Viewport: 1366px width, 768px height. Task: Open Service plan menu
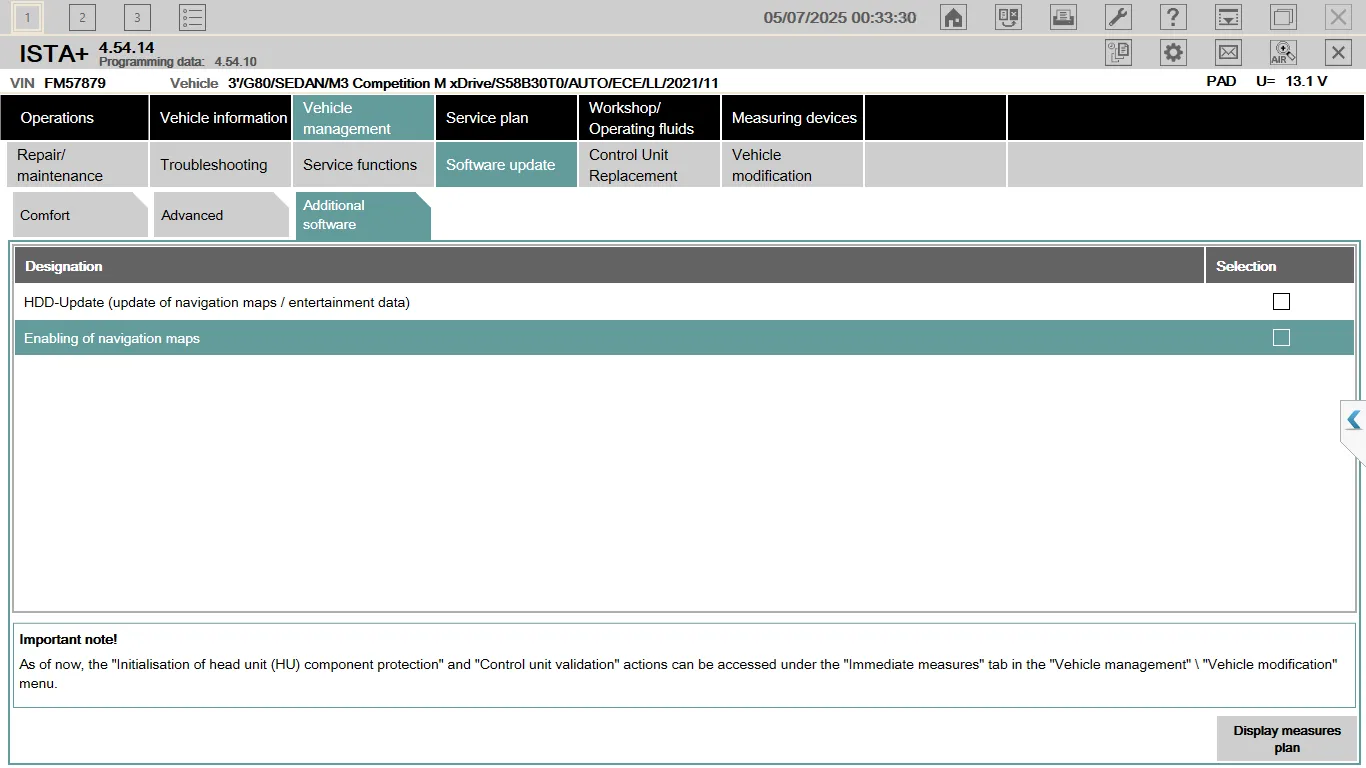coord(507,118)
